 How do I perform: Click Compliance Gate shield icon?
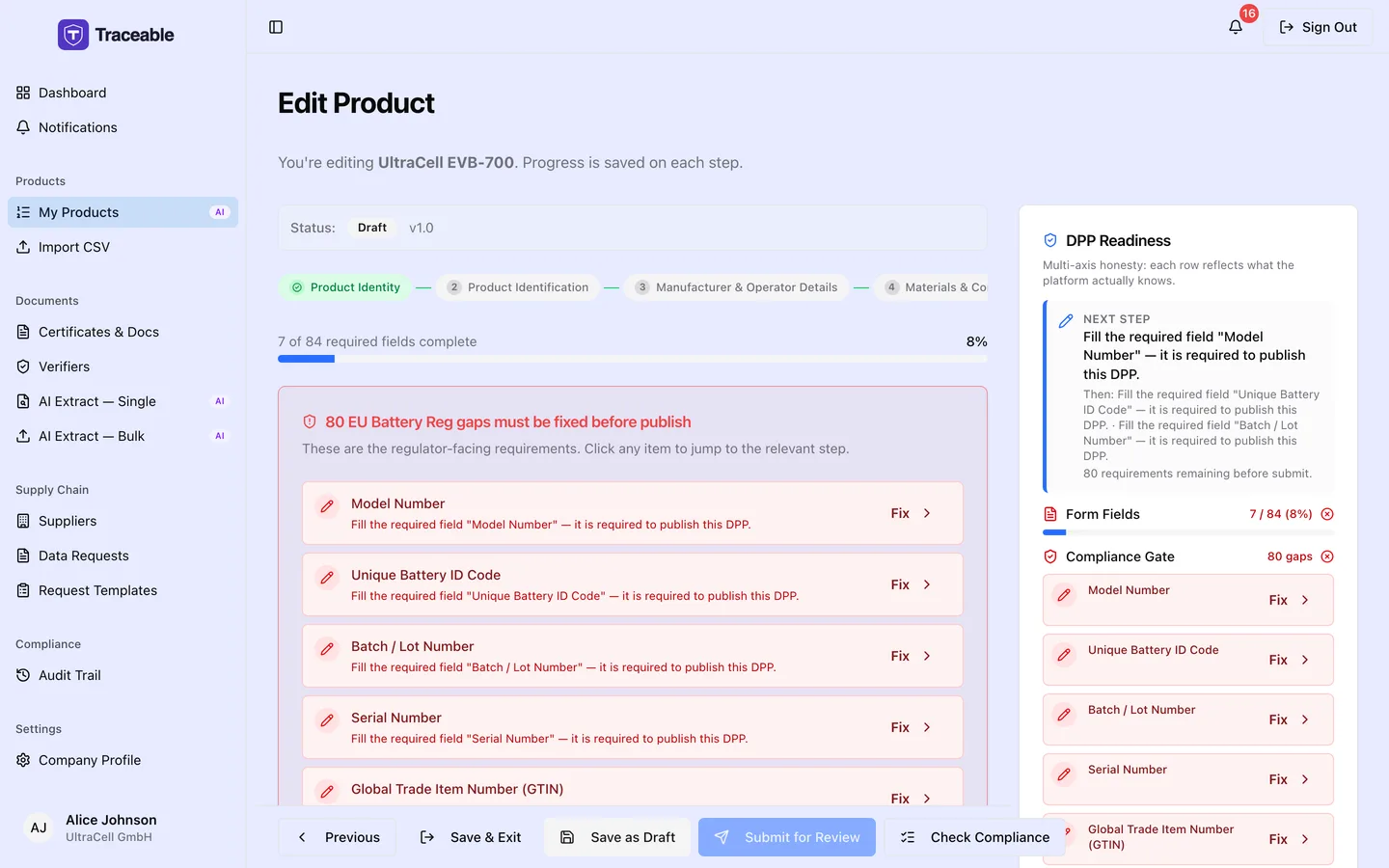tap(1050, 556)
